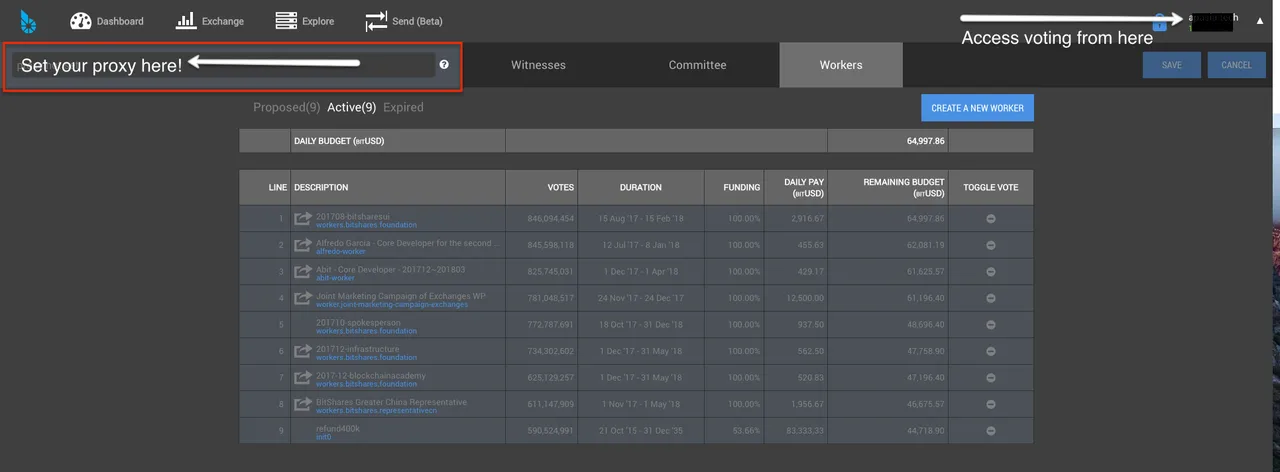The height and width of the screenshot is (472, 1280).
Task: Click the Funding column header
Action: pos(734,187)
